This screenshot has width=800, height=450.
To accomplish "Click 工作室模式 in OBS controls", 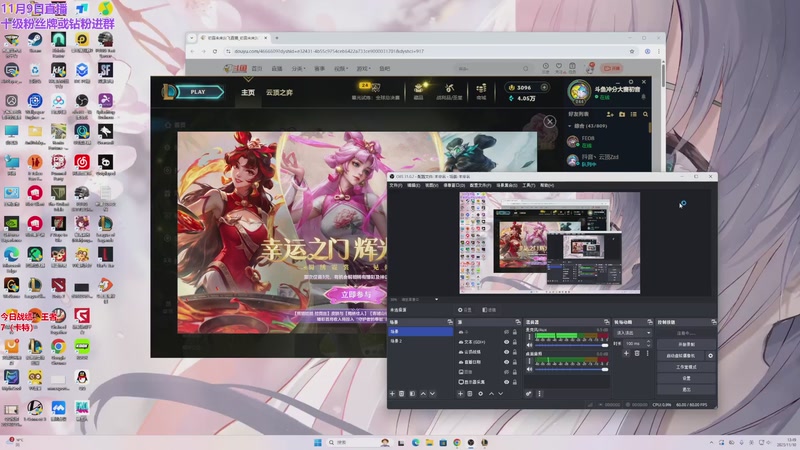I will [686, 367].
